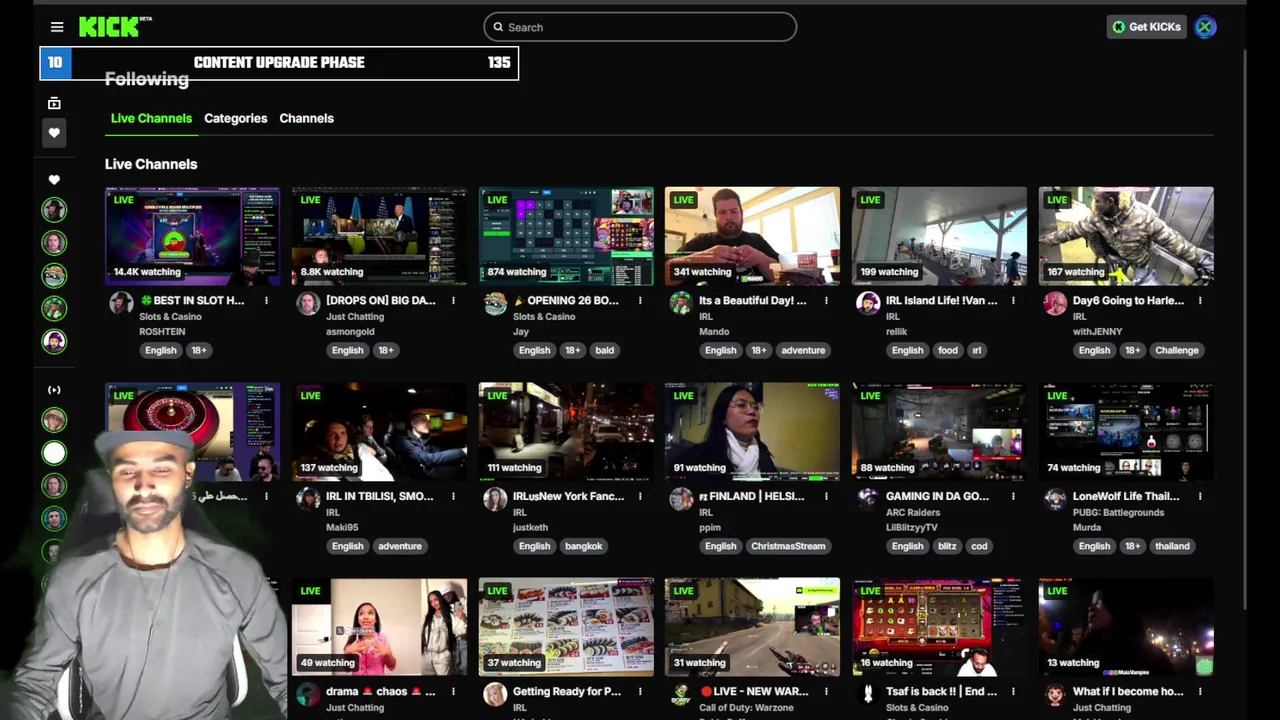Open the 37 watching sushi menu thumbnail

tap(566, 627)
